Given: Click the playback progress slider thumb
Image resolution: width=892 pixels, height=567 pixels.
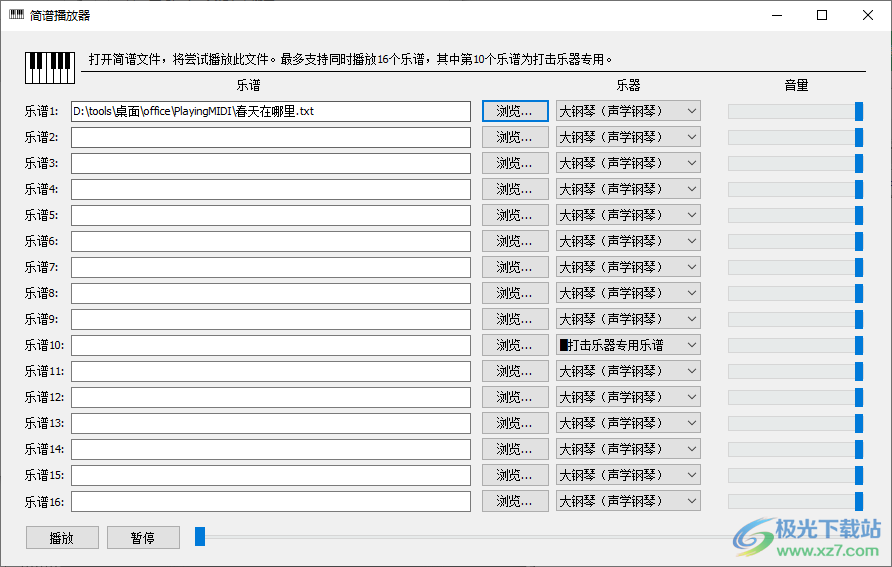Looking at the screenshot, I should tap(200, 536).
